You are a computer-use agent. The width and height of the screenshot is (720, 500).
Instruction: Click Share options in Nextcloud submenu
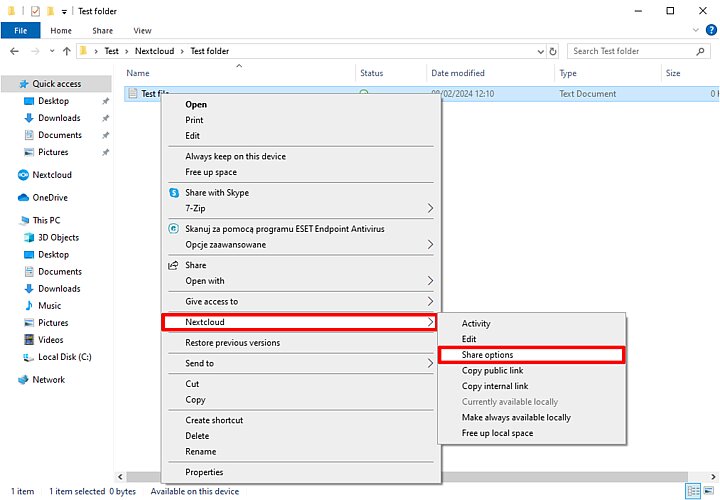coord(531,355)
